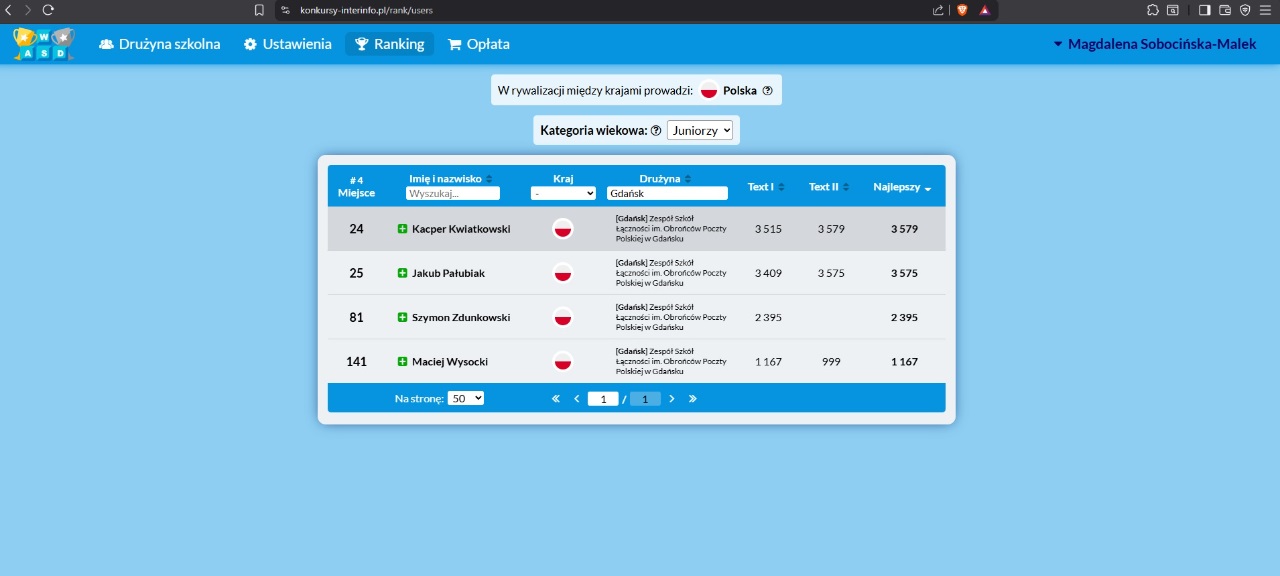This screenshot has width=1280, height=576.
Task: Open the Na stronę page size dropdown
Action: point(465,398)
